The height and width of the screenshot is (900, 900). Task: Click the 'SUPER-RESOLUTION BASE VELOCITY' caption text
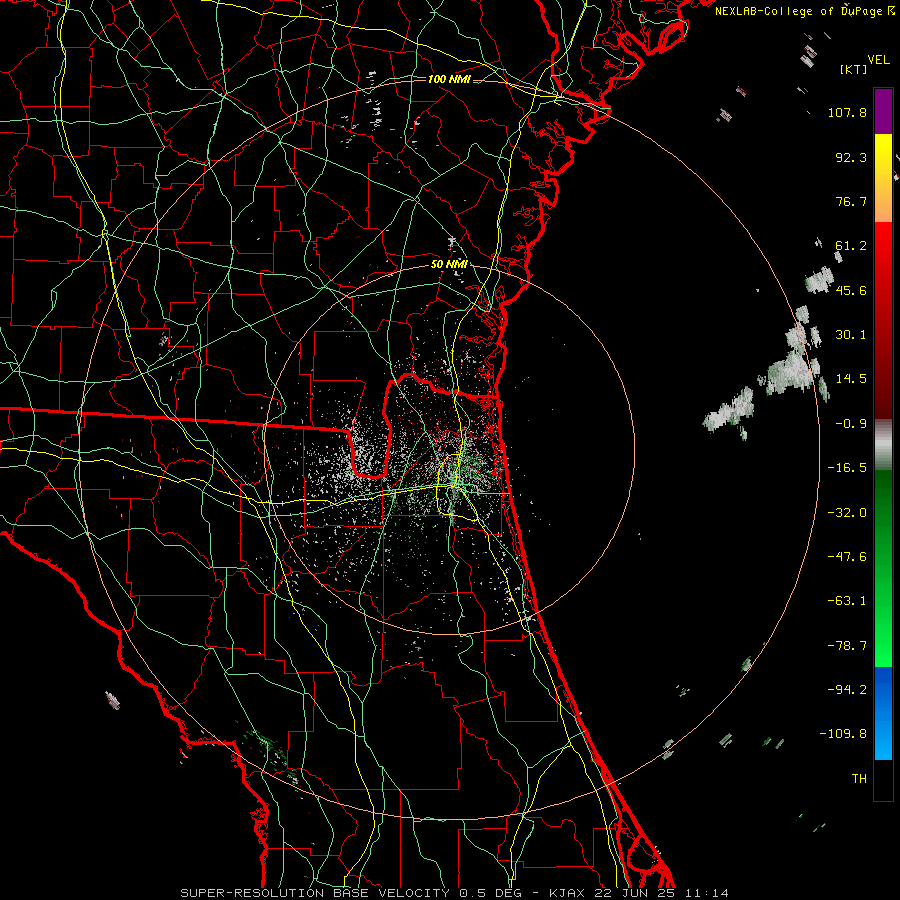pyautogui.click(x=317, y=893)
